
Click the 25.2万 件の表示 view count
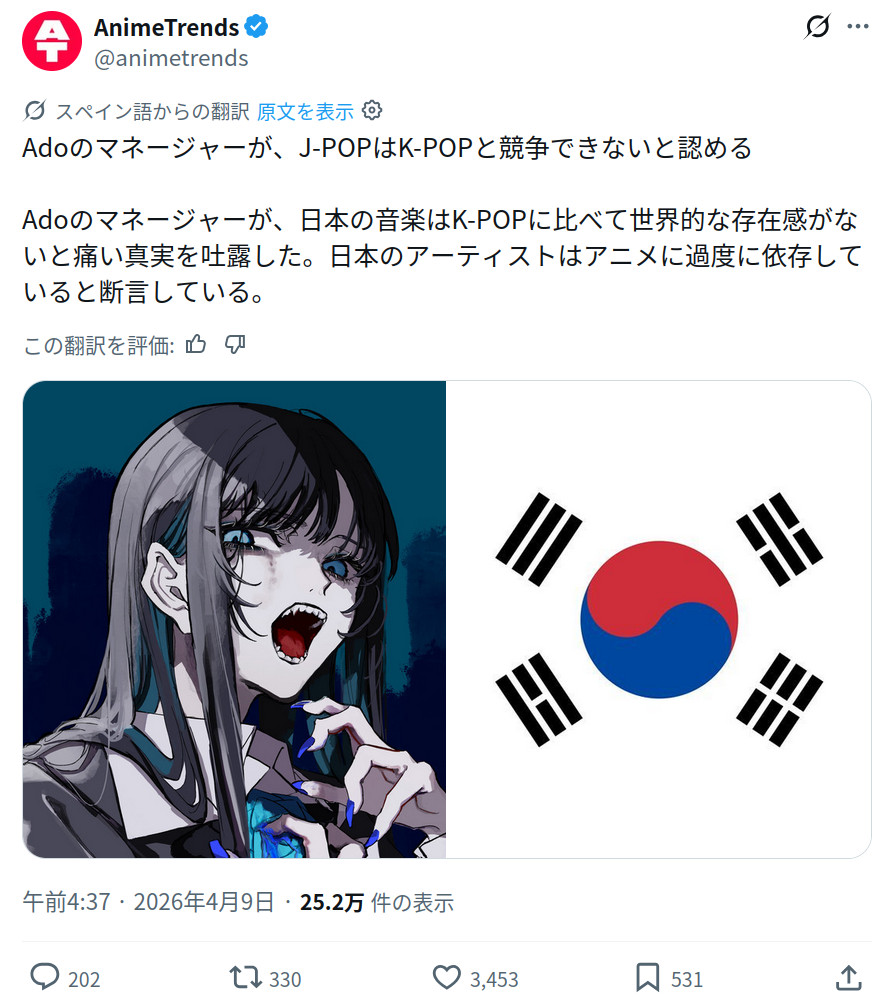pyautogui.click(x=377, y=902)
